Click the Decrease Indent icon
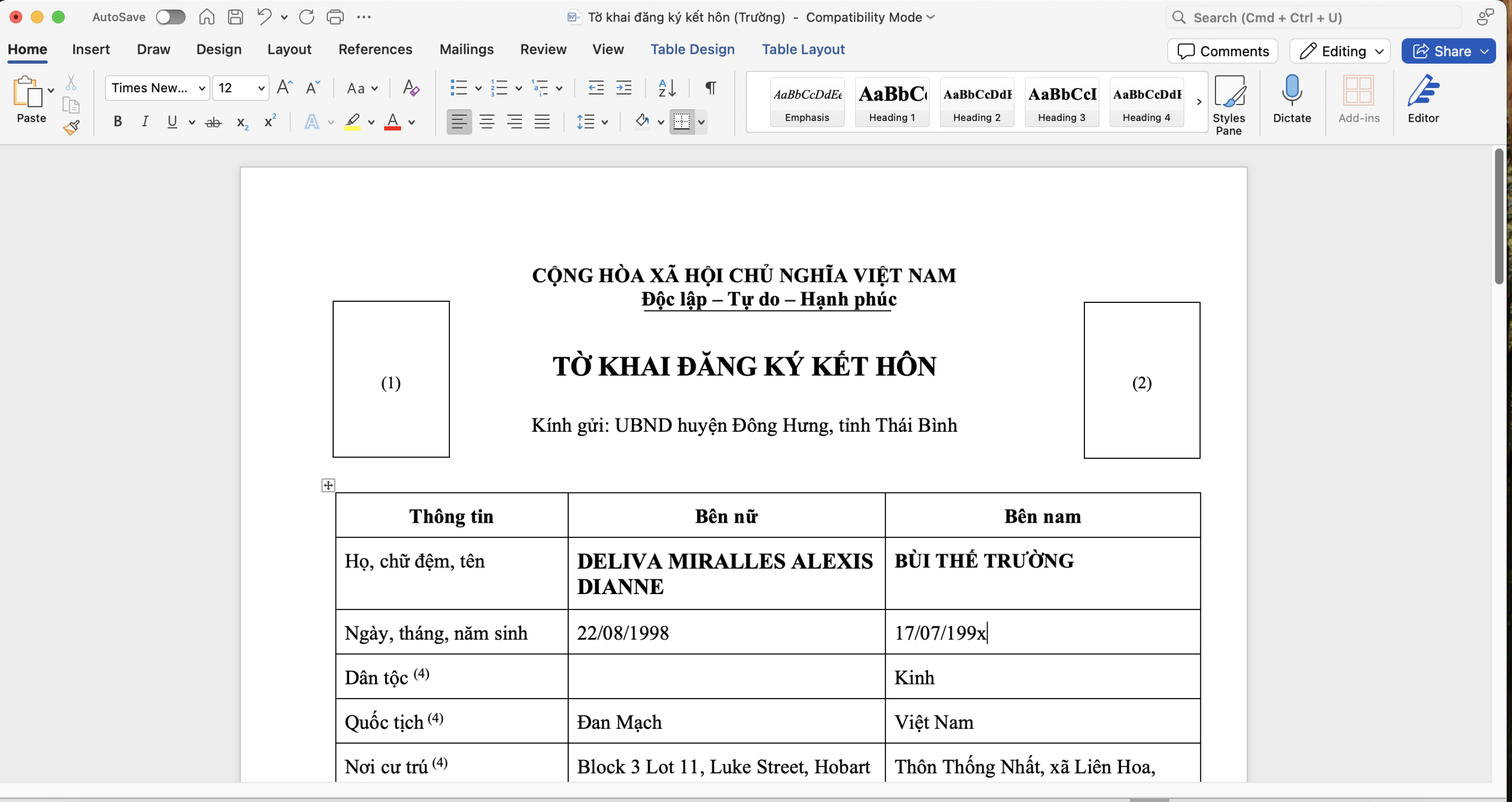The height and width of the screenshot is (802, 1512). click(596, 88)
